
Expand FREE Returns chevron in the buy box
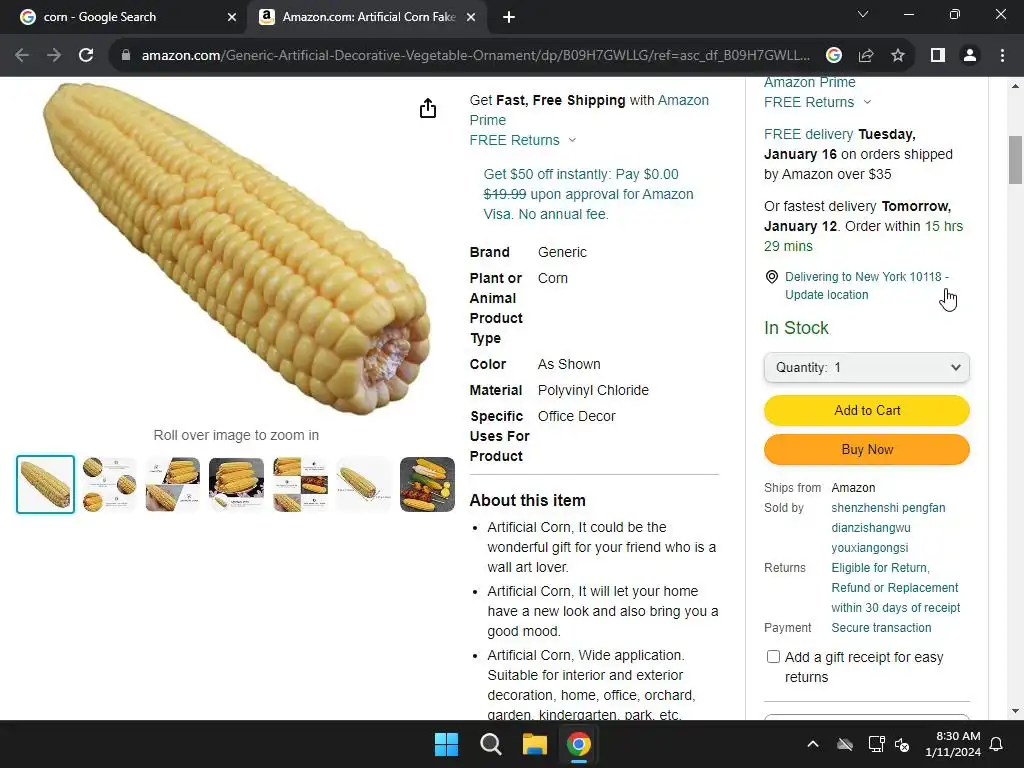[868, 102]
